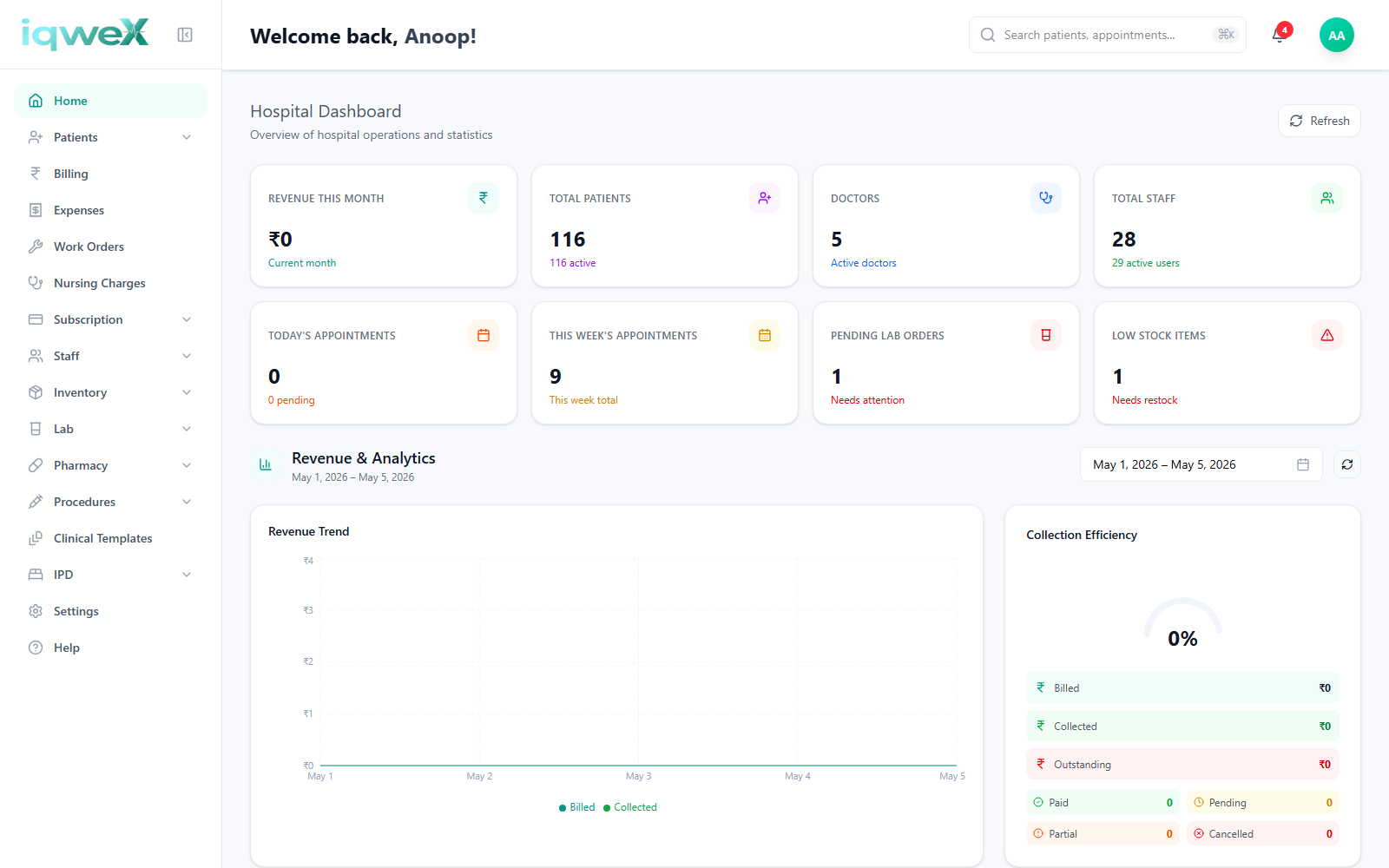This screenshot has height=868, width=1389.
Task: Click the stethoscope icon on Doctors card
Action: point(1046,198)
